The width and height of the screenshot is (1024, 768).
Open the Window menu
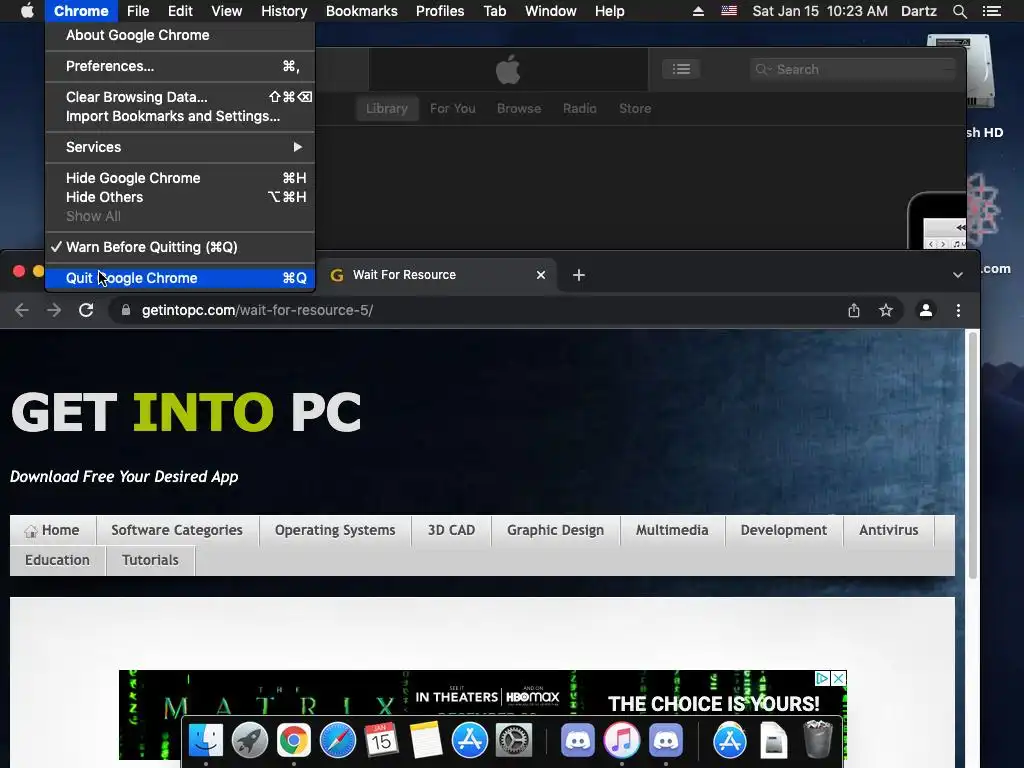pyautogui.click(x=551, y=11)
